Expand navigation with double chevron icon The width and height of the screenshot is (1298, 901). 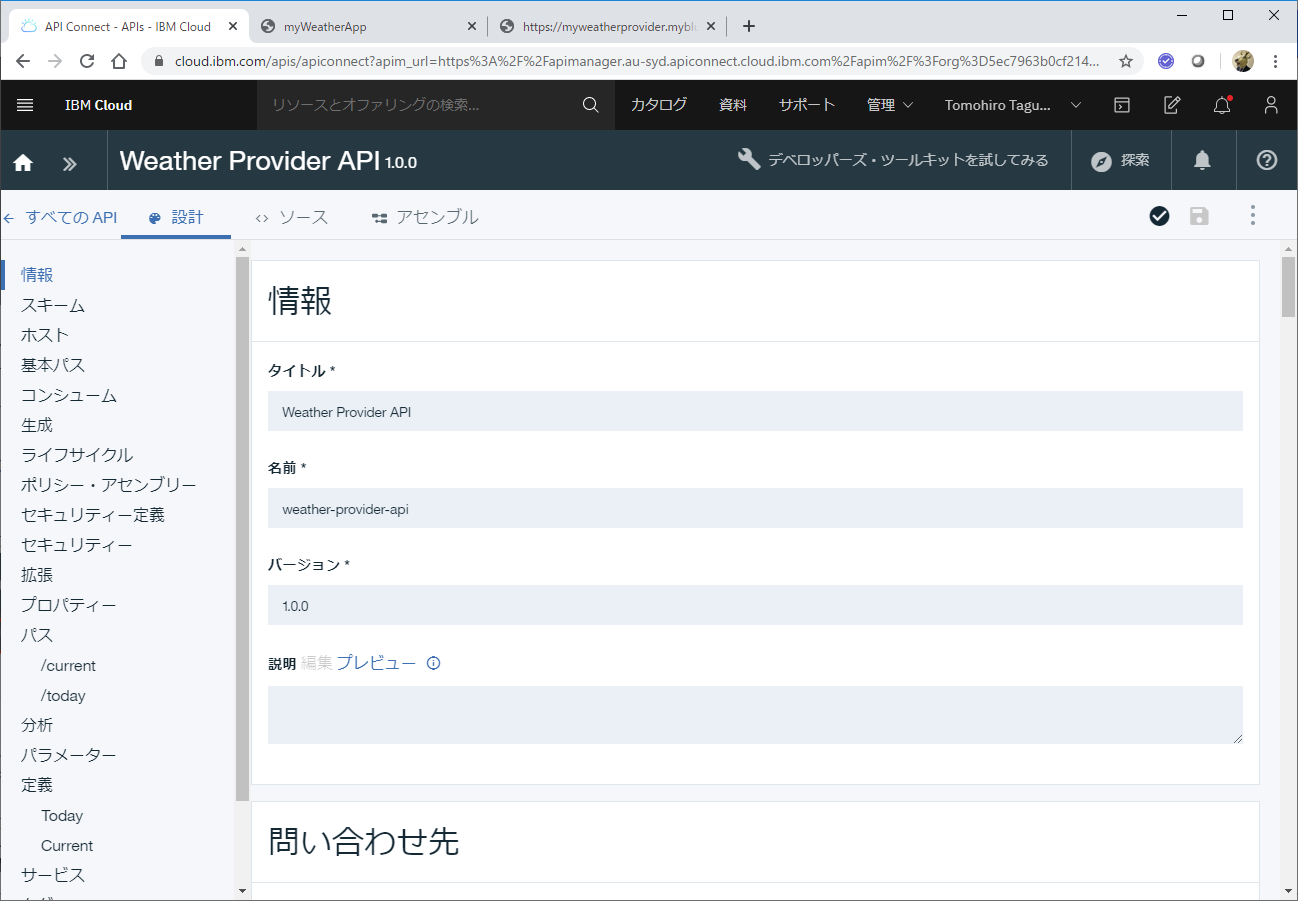point(69,163)
